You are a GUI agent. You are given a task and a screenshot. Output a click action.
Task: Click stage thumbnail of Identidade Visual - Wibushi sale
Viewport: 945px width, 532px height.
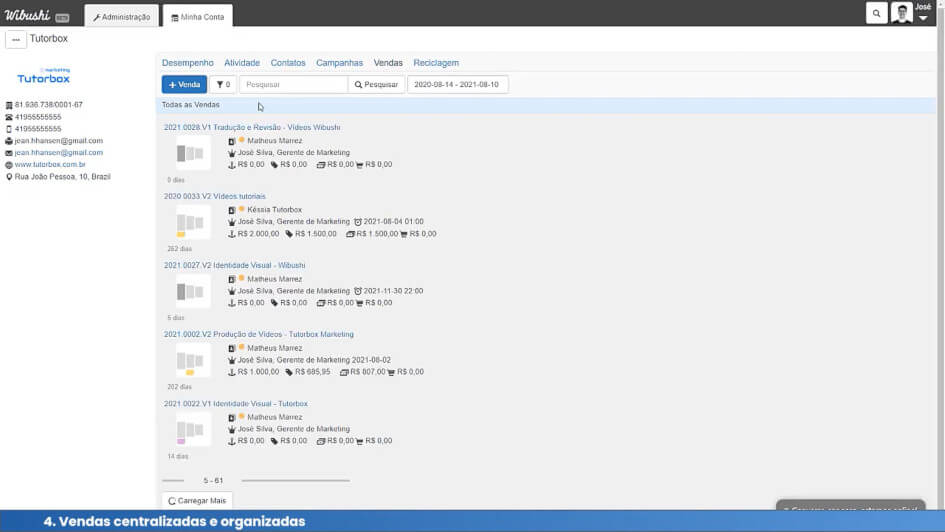click(x=193, y=291)
